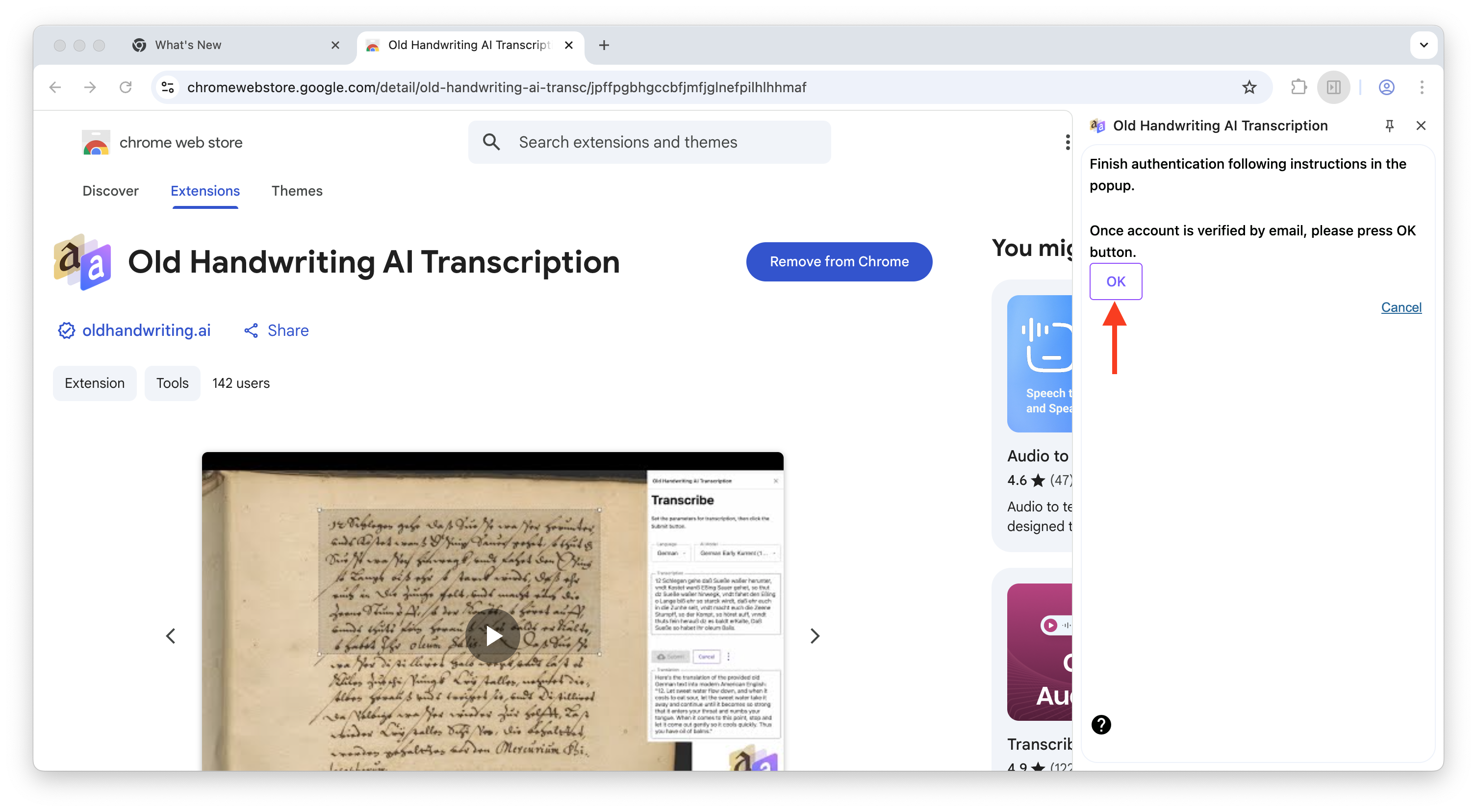Click the OK button in the side panel
Image resolution: width=1477 pixels, height=812 pixels.
click(1115, 281)
